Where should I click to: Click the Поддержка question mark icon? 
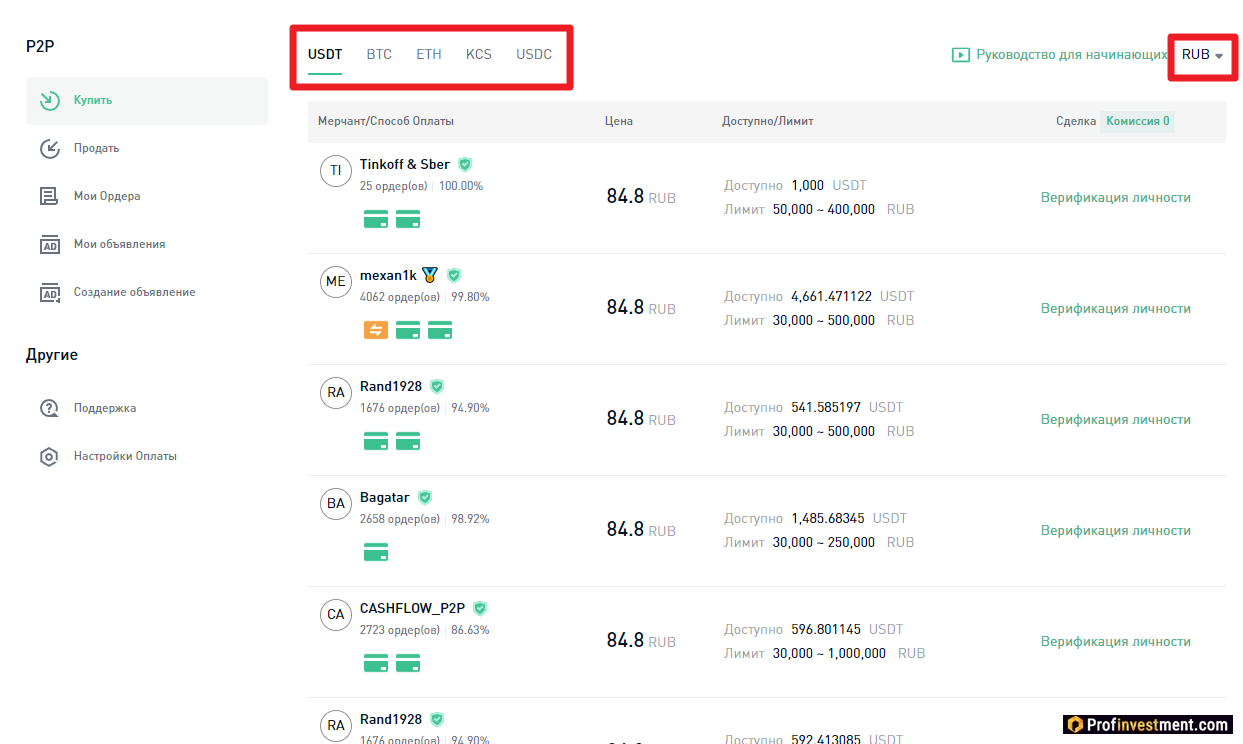click(50, 409)
